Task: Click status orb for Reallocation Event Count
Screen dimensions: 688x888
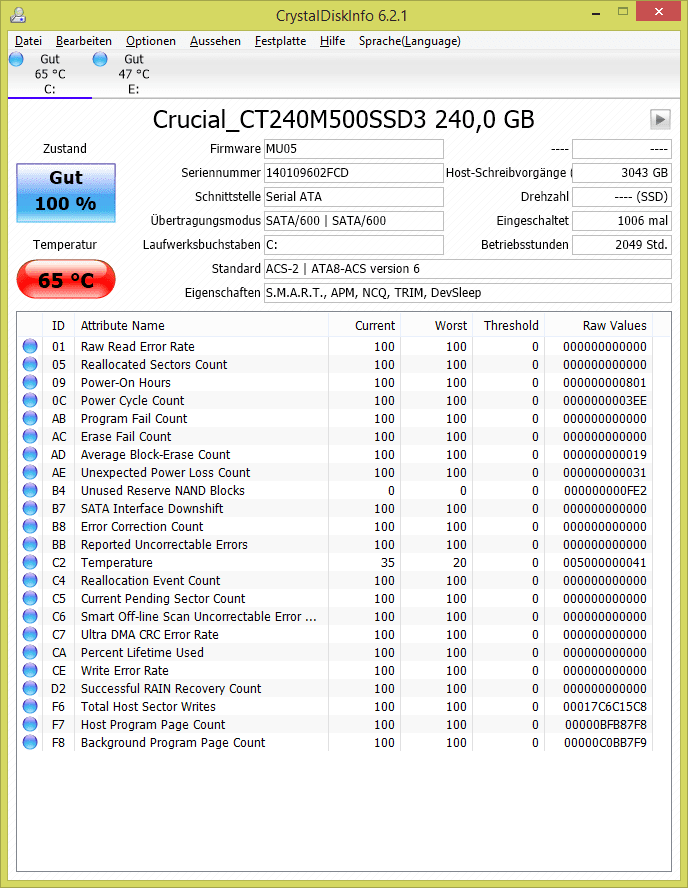Action: coord(30,580)
